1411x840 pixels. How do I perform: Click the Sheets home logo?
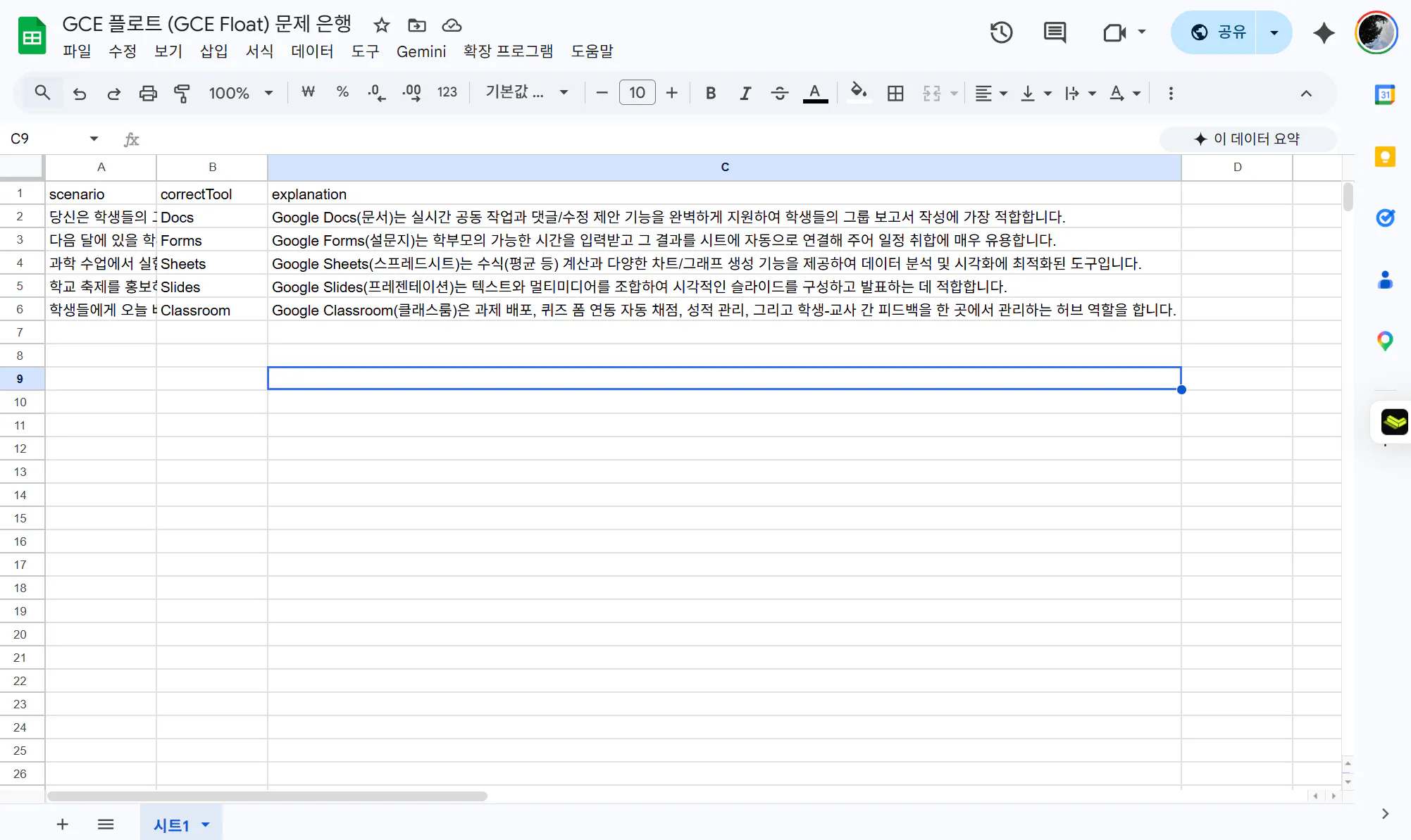pyautogui.click(x=32, y=36)
